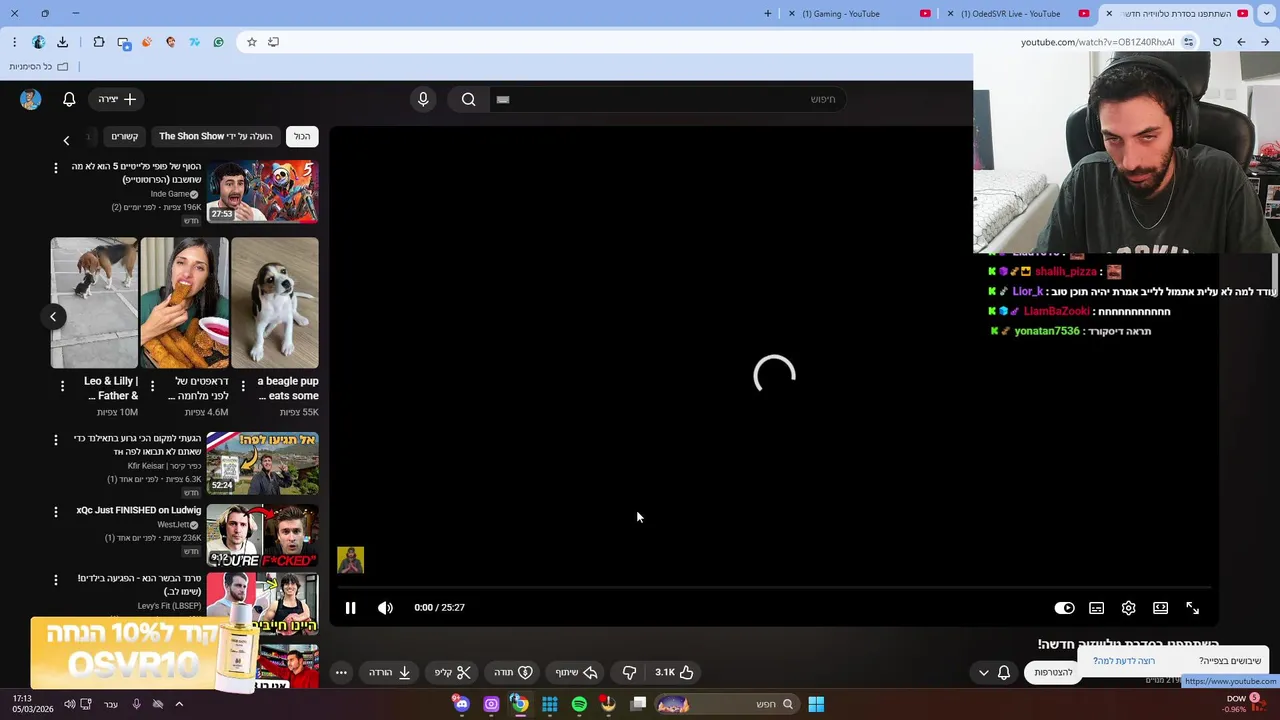Click the YouTube search magnifier button
This screenshot has height=720, width=1280.
[468, 99]
